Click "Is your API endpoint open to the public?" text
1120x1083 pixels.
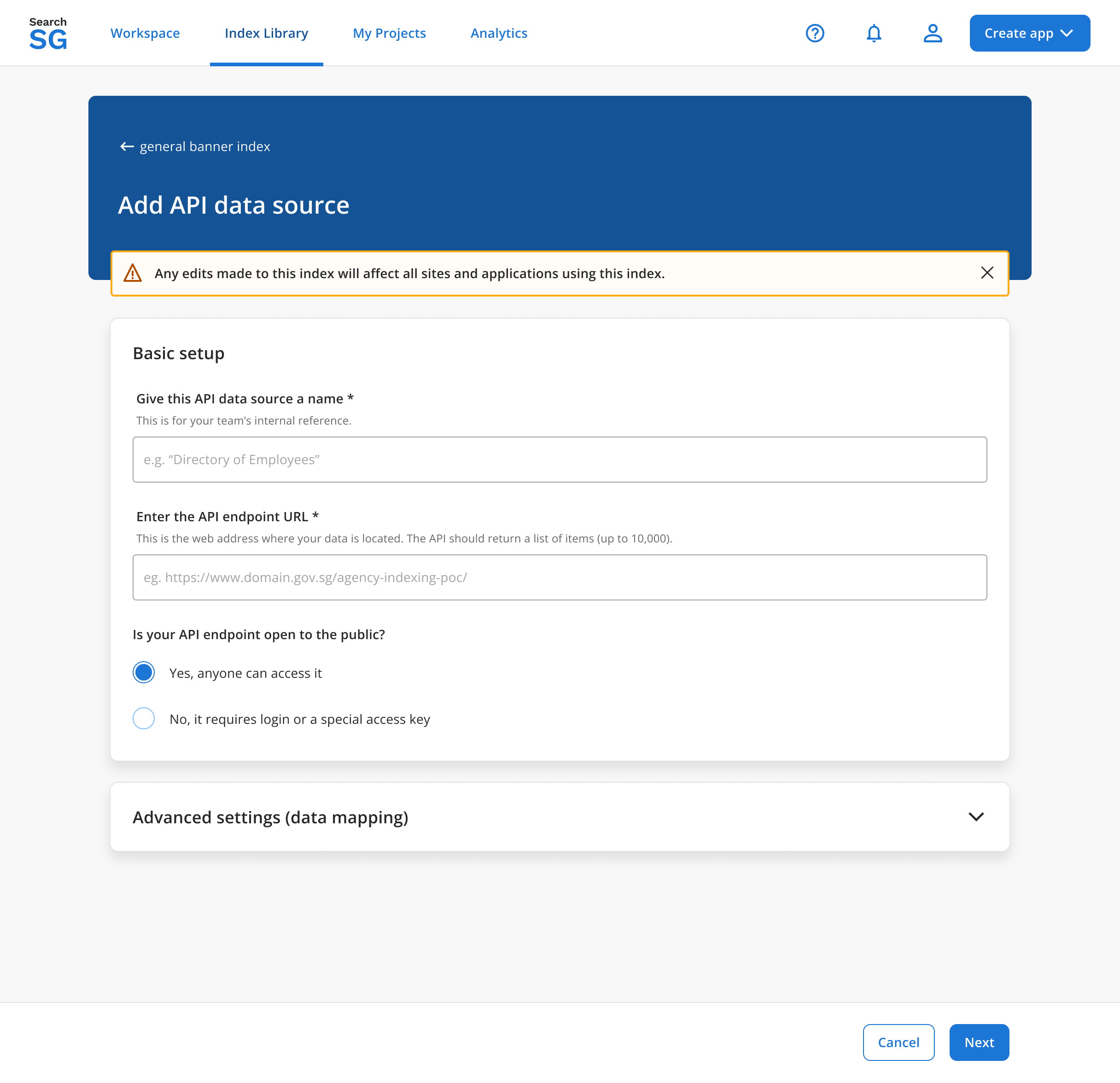pos(259,635)
